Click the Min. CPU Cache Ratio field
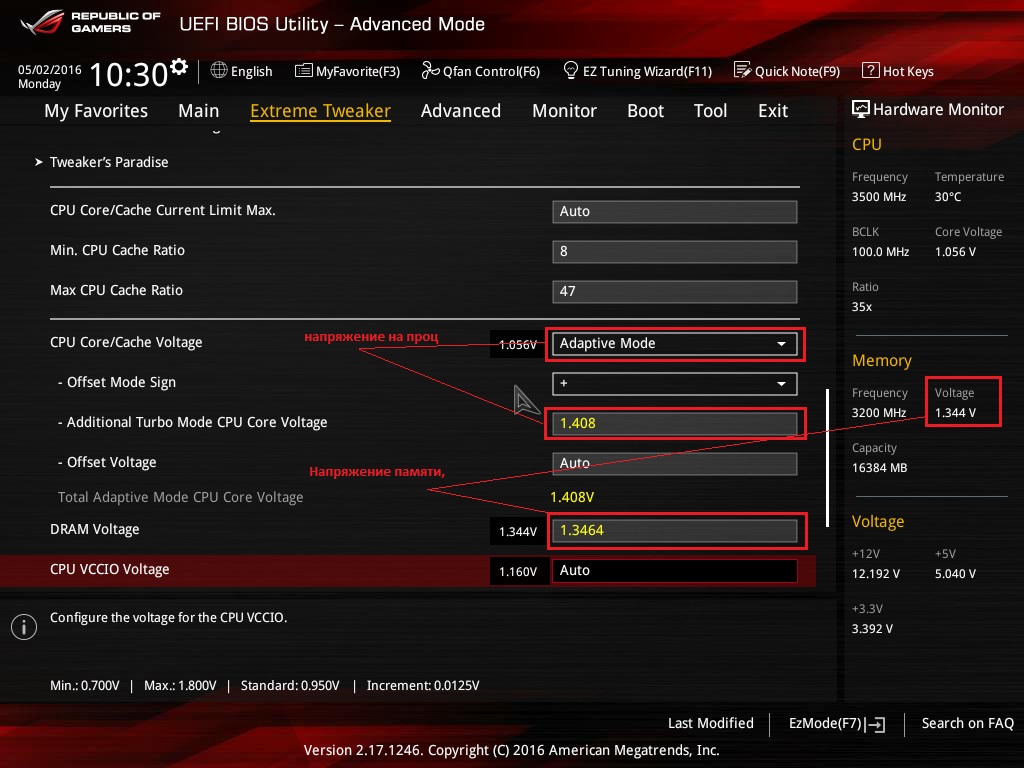This screenshot has width=1024, height=768. [675, 251]
